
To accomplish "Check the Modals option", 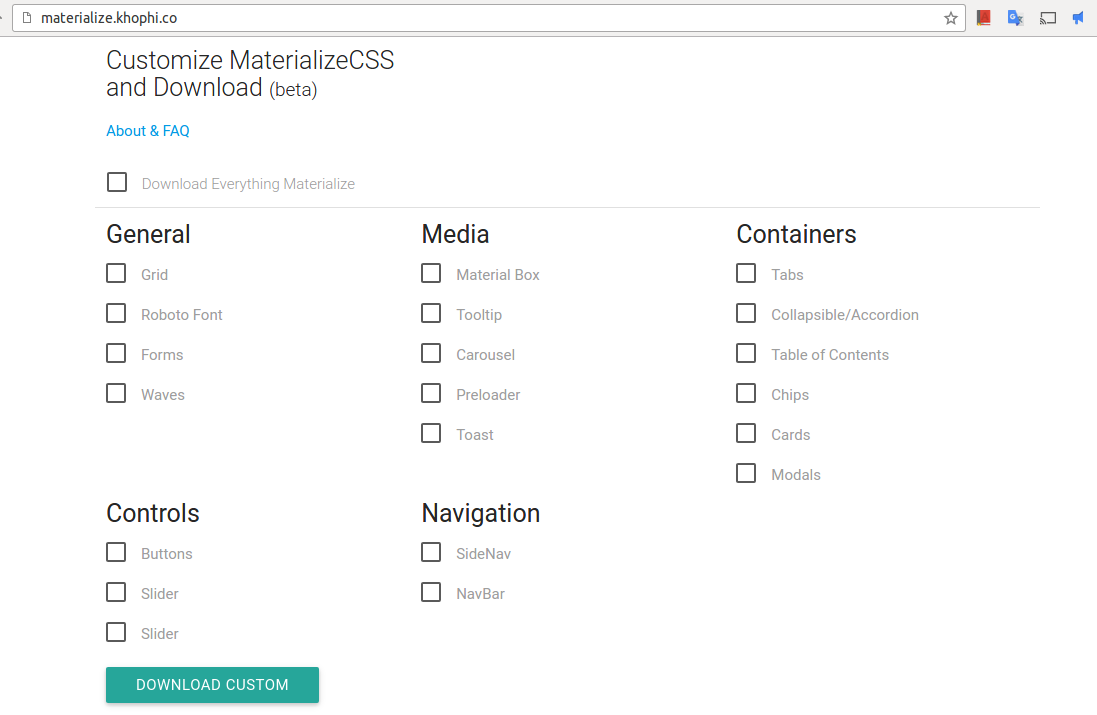I will point(746,473).
